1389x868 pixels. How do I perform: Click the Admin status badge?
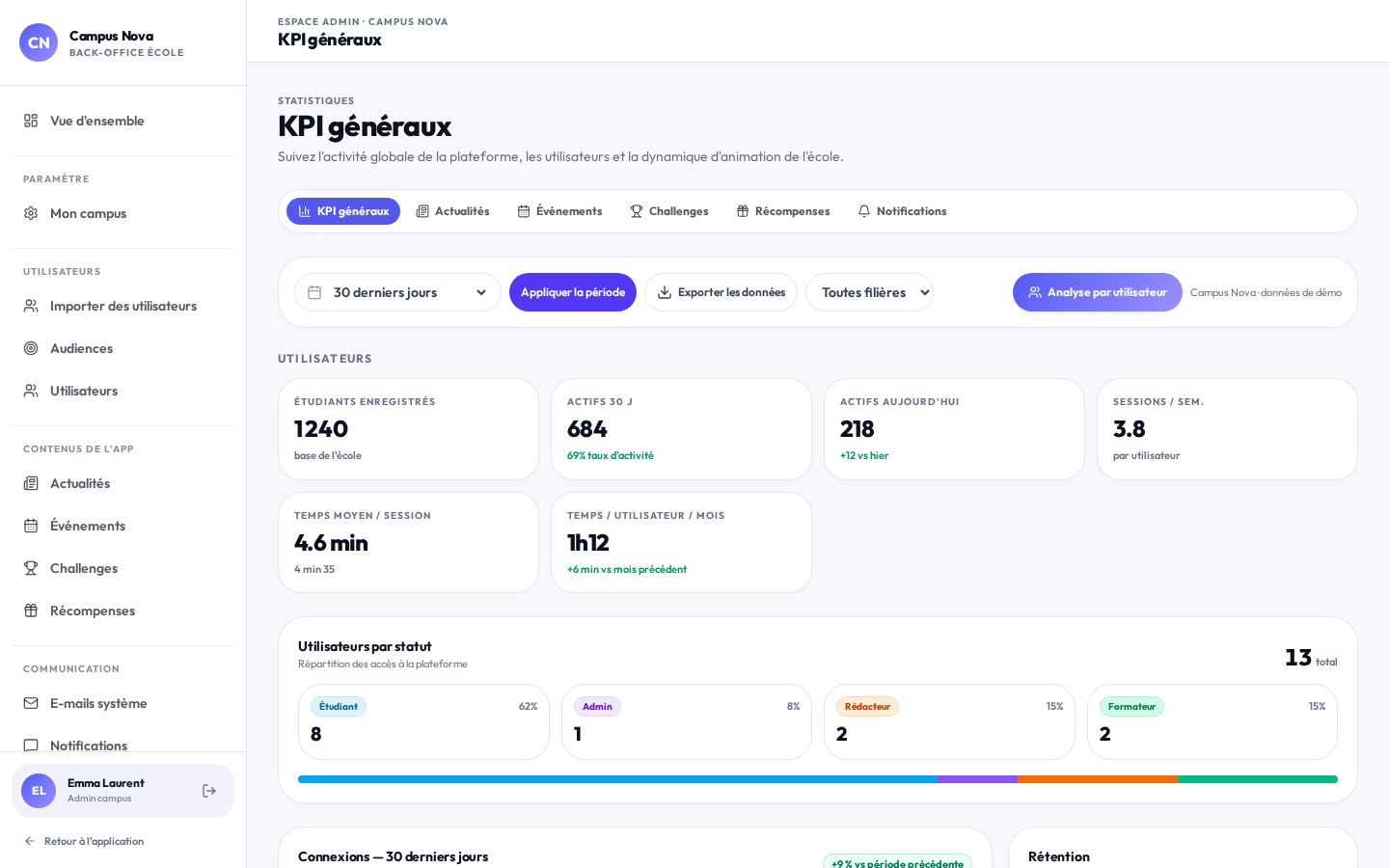[x=597, y=707]
